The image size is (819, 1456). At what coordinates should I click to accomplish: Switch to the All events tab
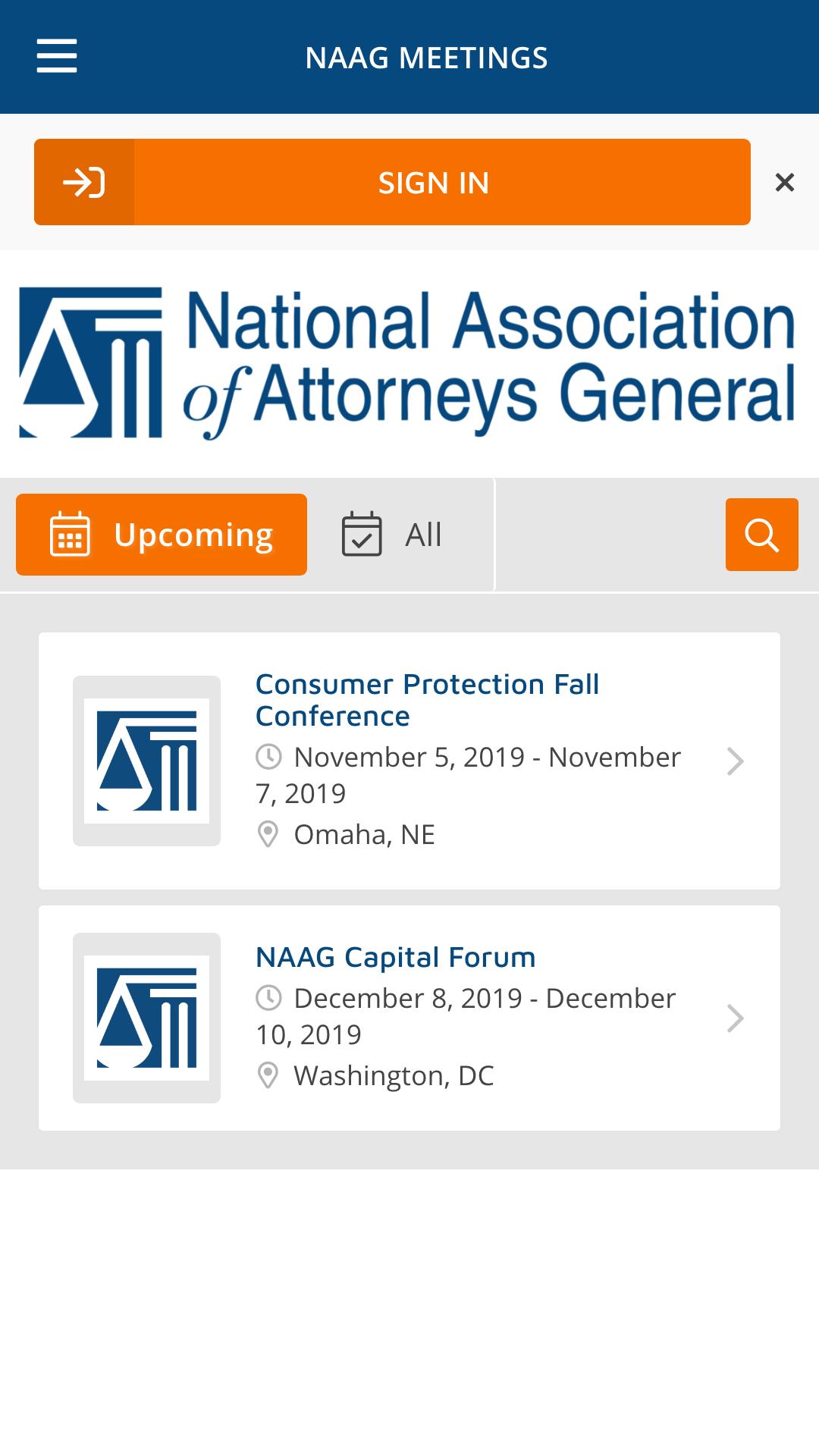coord(391,535)
